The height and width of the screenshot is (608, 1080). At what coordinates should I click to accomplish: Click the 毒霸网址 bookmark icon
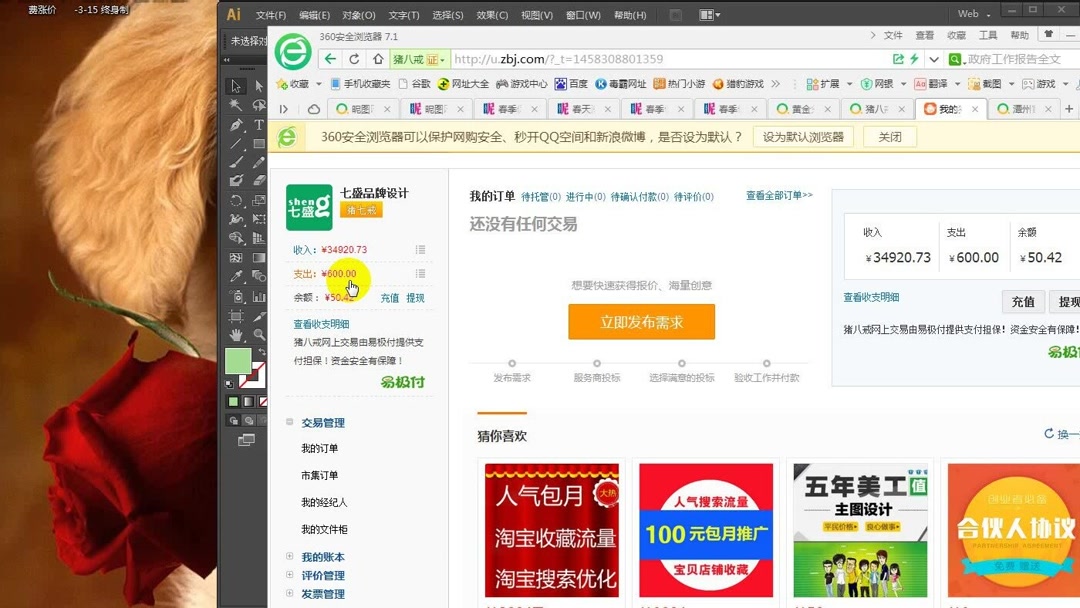pyautogui.click(x=601, y=83)
